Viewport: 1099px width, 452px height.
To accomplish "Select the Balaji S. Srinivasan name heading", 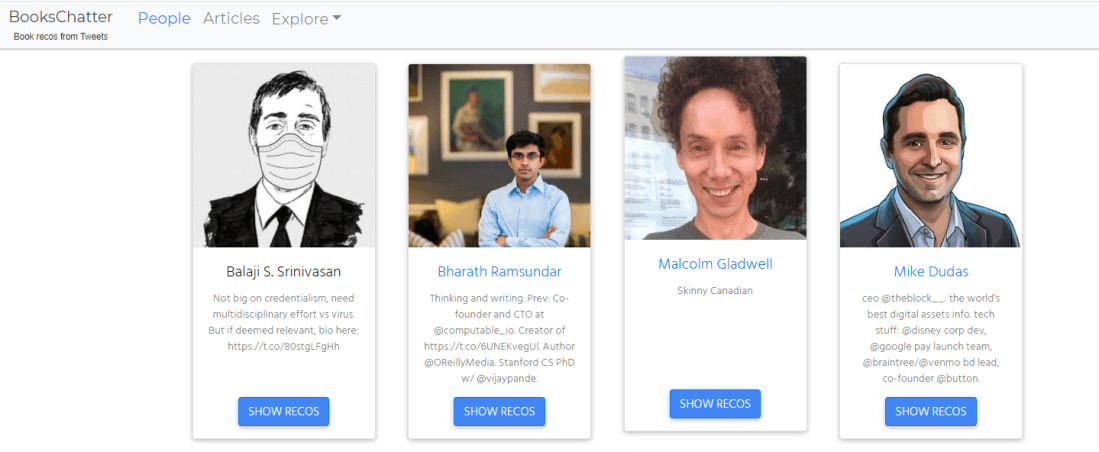I will point(284,272).
